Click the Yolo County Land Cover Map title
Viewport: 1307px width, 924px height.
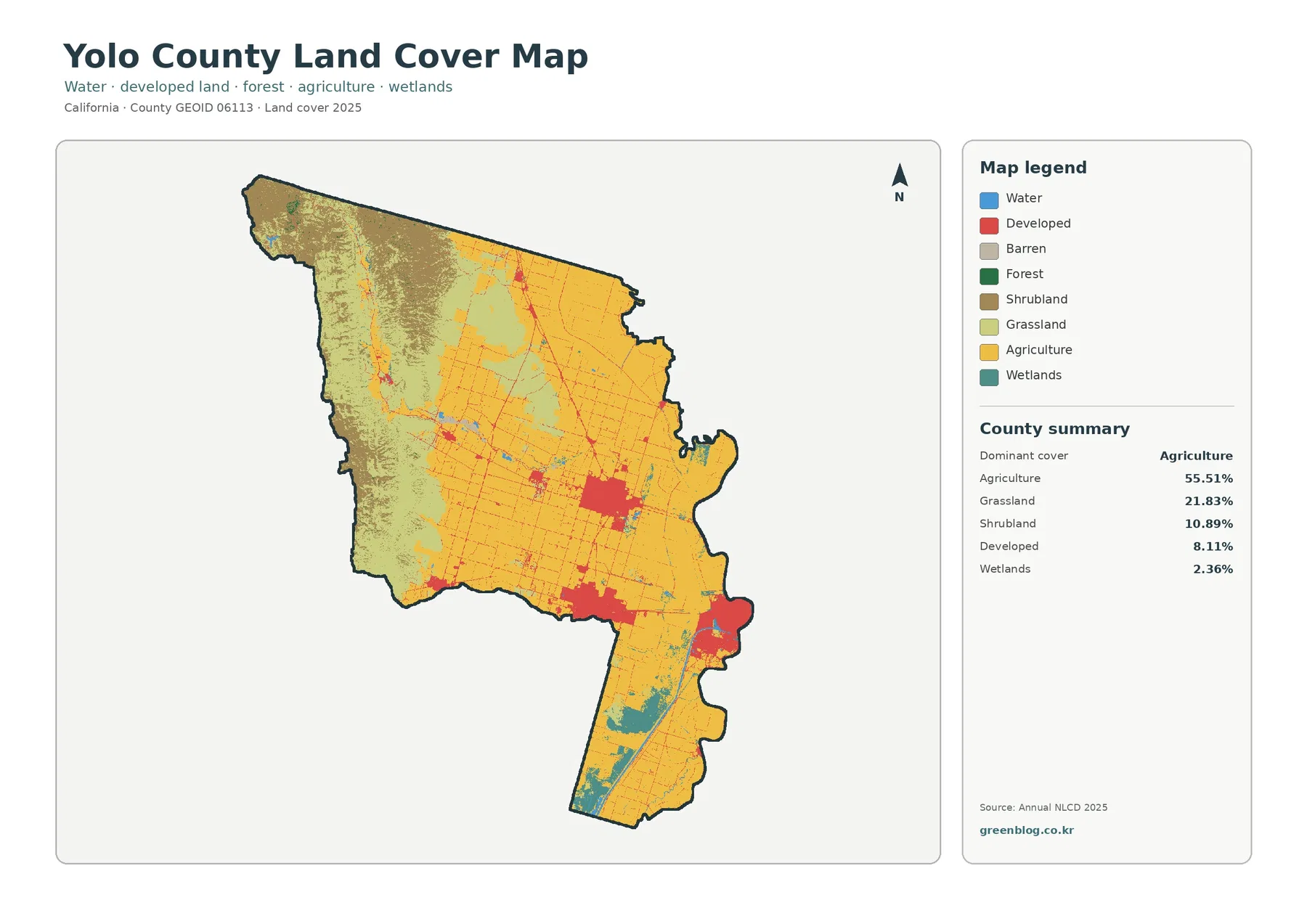(326, 57)
